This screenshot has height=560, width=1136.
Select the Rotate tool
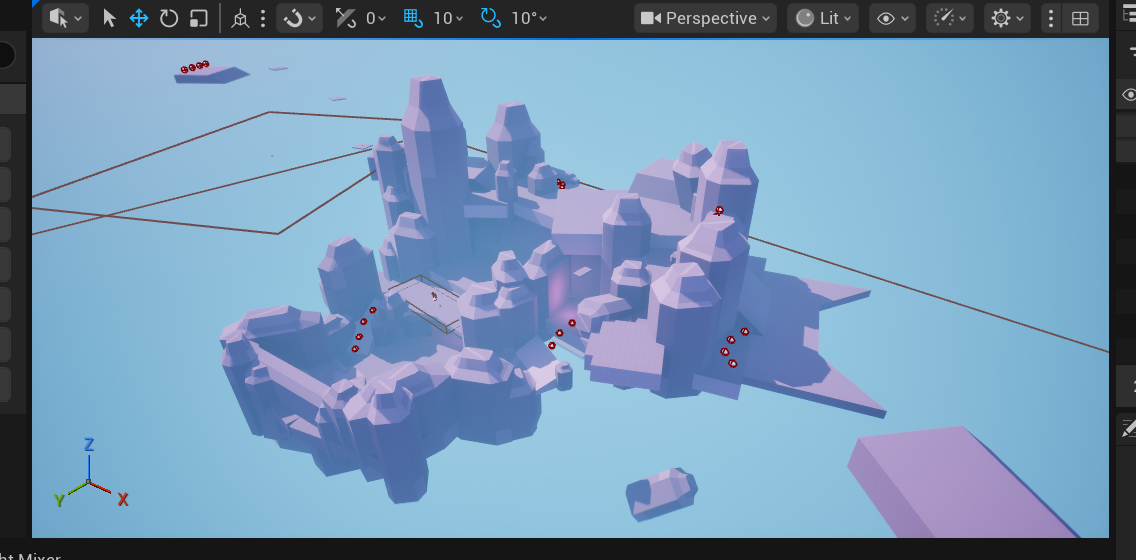coord(169,18)
